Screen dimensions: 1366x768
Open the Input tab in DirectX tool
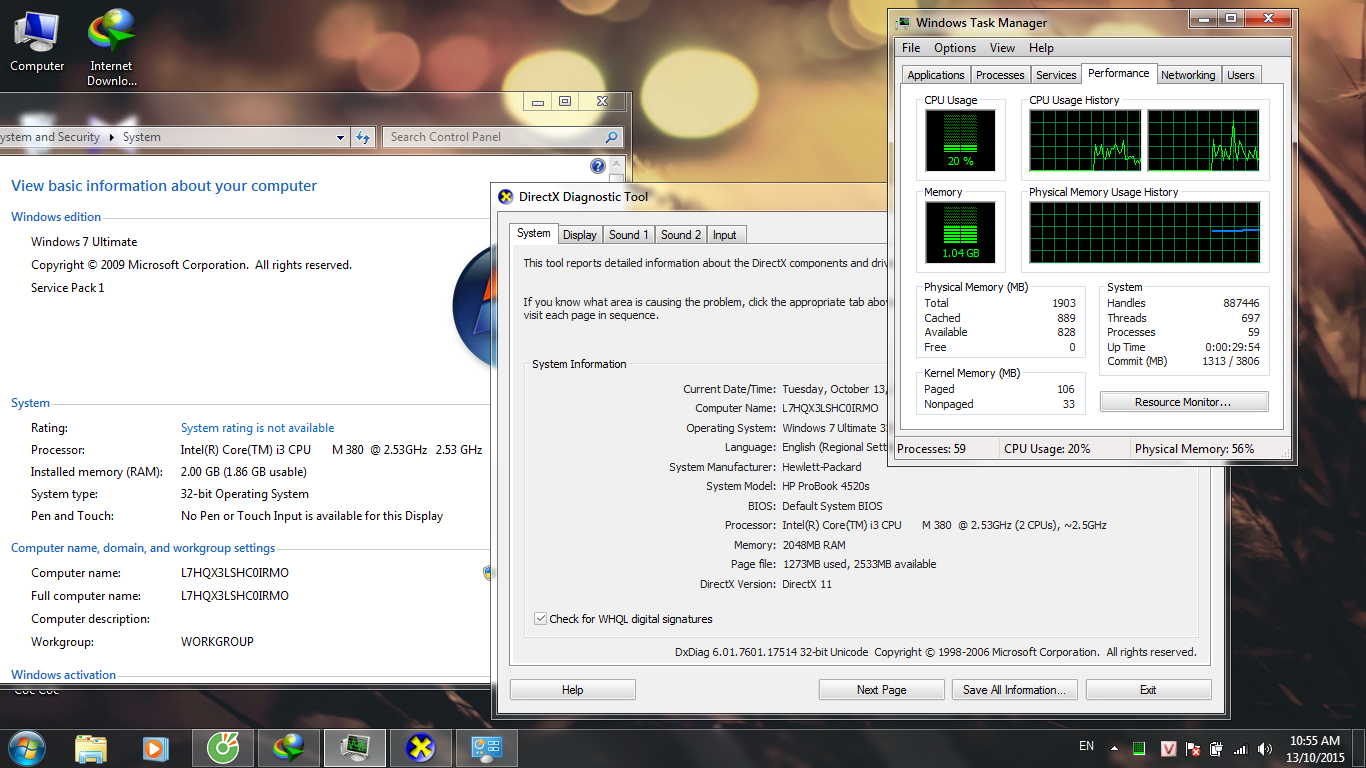pos(725,235)
